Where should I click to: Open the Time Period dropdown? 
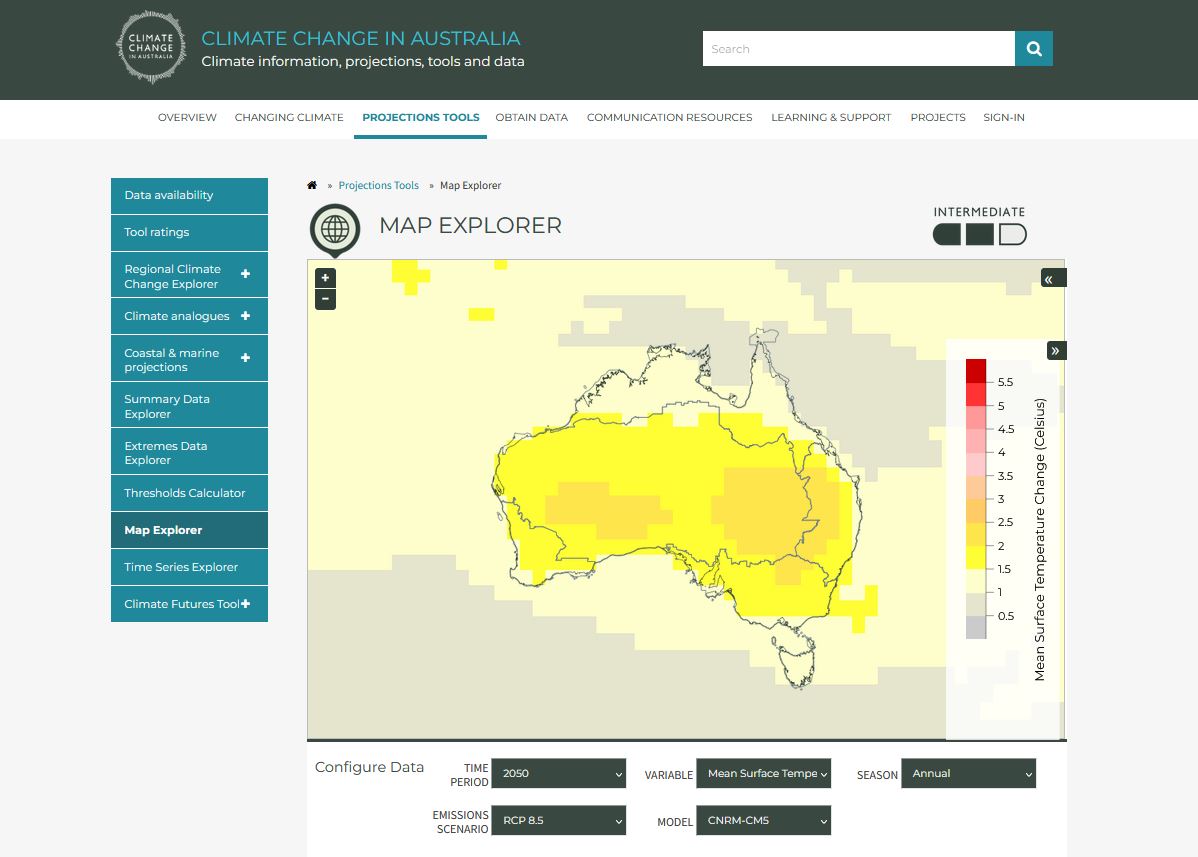tap(558, 773)
